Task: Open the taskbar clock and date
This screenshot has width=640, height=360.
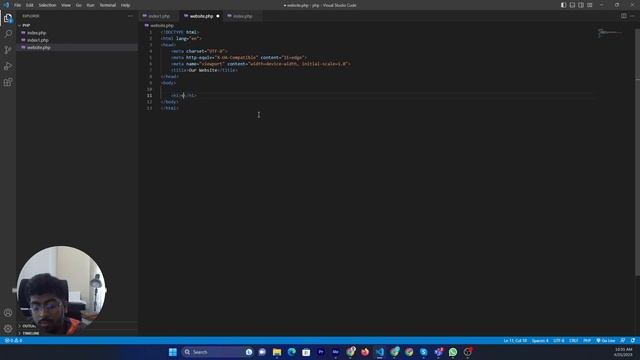Action: [623, 352]
